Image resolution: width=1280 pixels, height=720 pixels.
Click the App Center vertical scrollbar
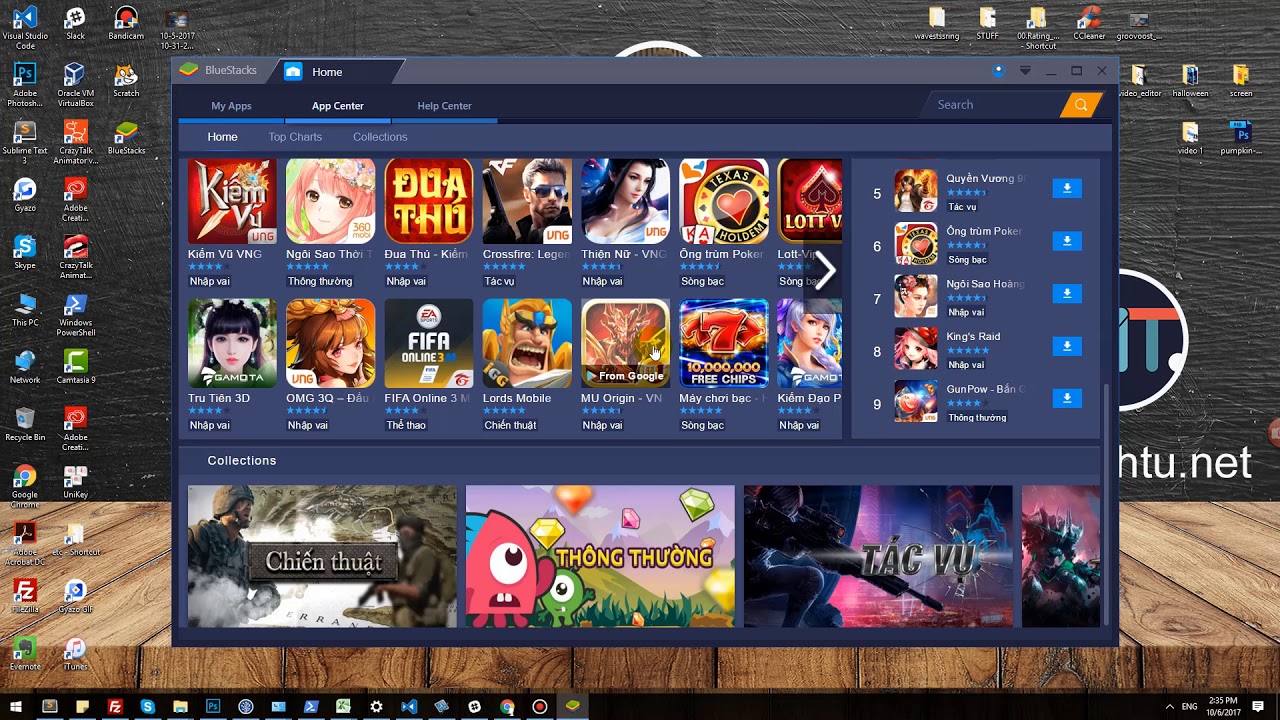click(x=1106, y=505)
